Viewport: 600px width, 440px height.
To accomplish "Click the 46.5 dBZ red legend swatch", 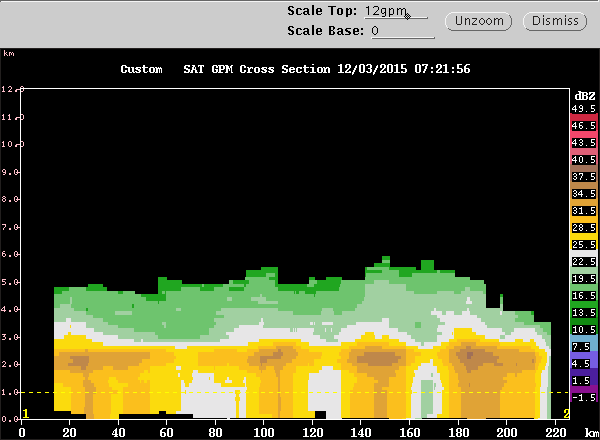I will pos(583,126).
